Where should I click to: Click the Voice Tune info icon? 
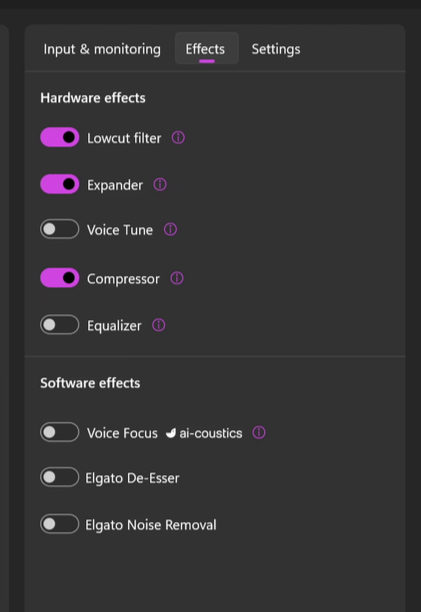pyautogui.click(x=170, y=229)
